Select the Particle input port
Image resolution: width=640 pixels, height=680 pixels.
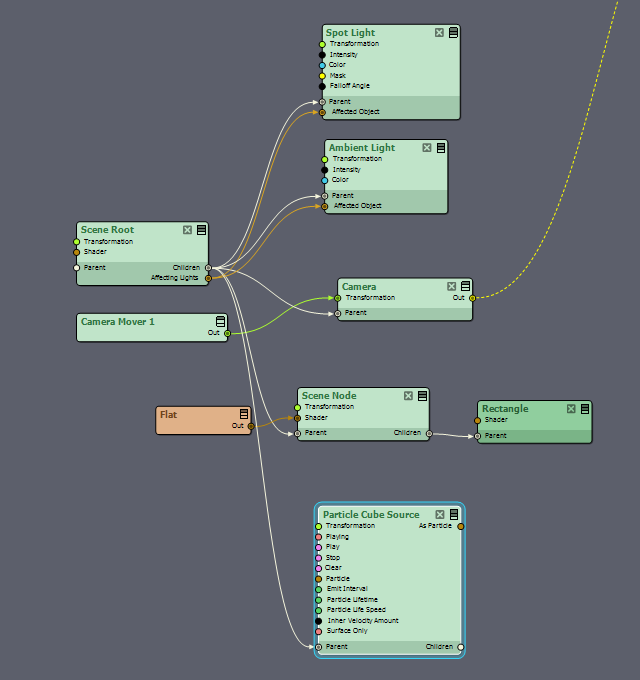[x=319, y=579]
